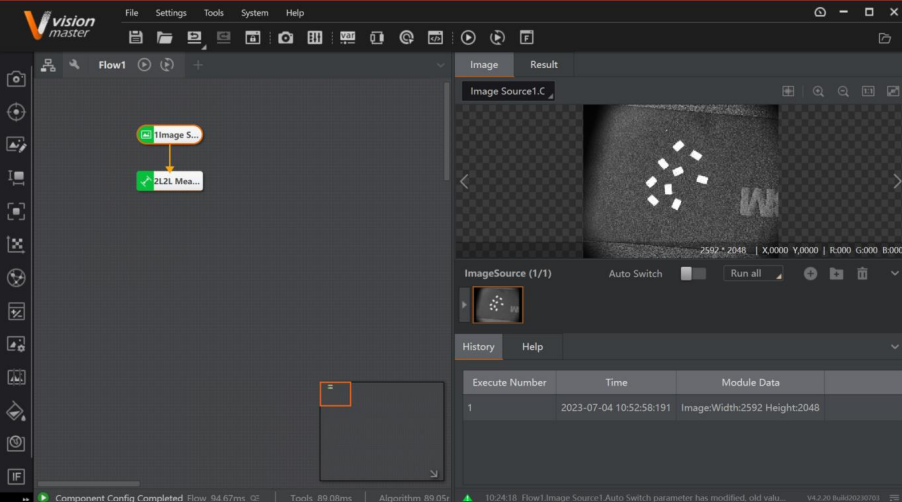Click the Save solution icon in toolbar
This screenshot has width=902, height=502.
[136, 37]
